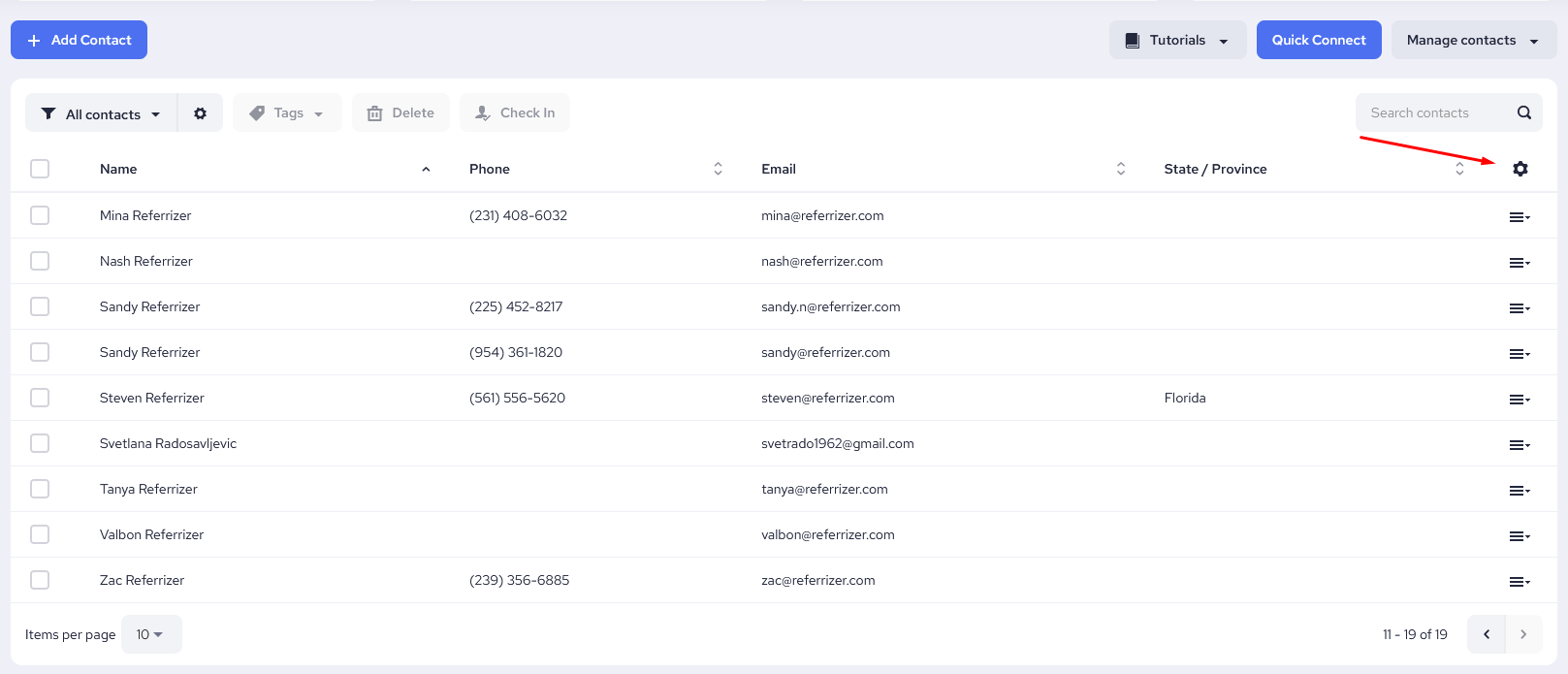Click the Check In button

515,113
